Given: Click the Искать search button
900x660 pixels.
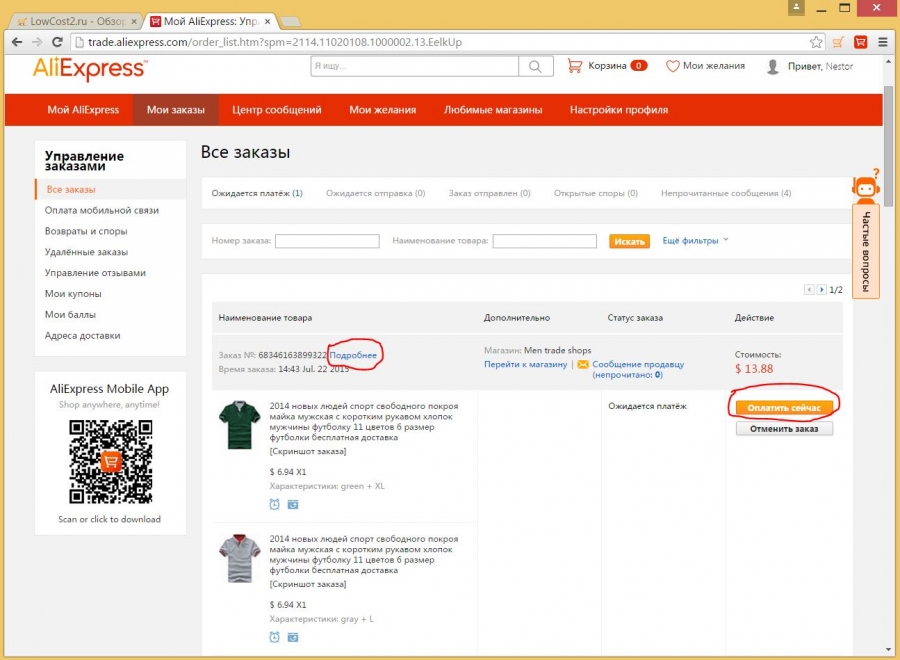Looking at the screenshot, I should click(x=630, y=241).
